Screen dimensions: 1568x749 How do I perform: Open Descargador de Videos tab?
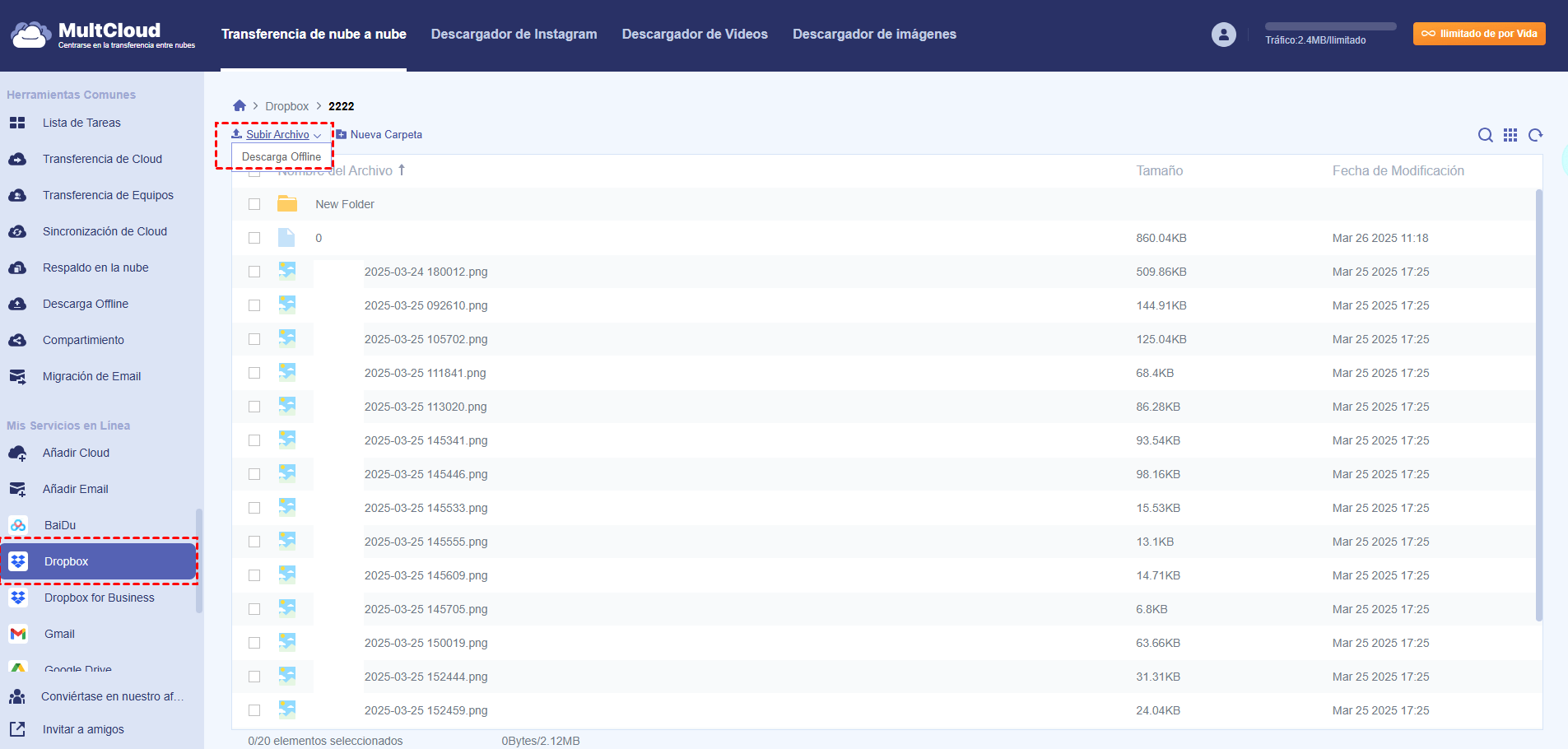coord(695,34)
